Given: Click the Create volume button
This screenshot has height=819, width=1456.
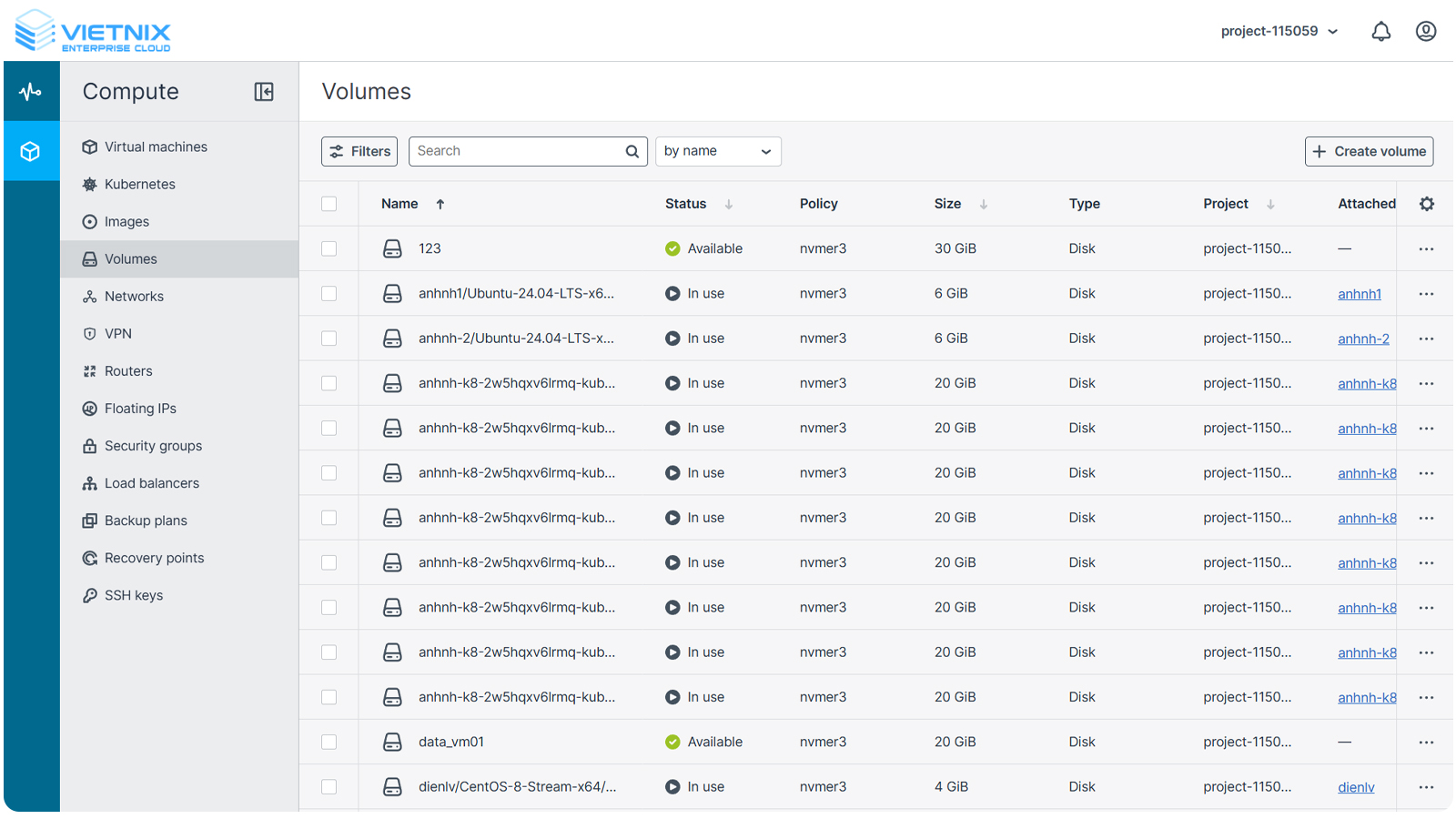Looking at the screenshot, I should click(x=1369, y=151).
